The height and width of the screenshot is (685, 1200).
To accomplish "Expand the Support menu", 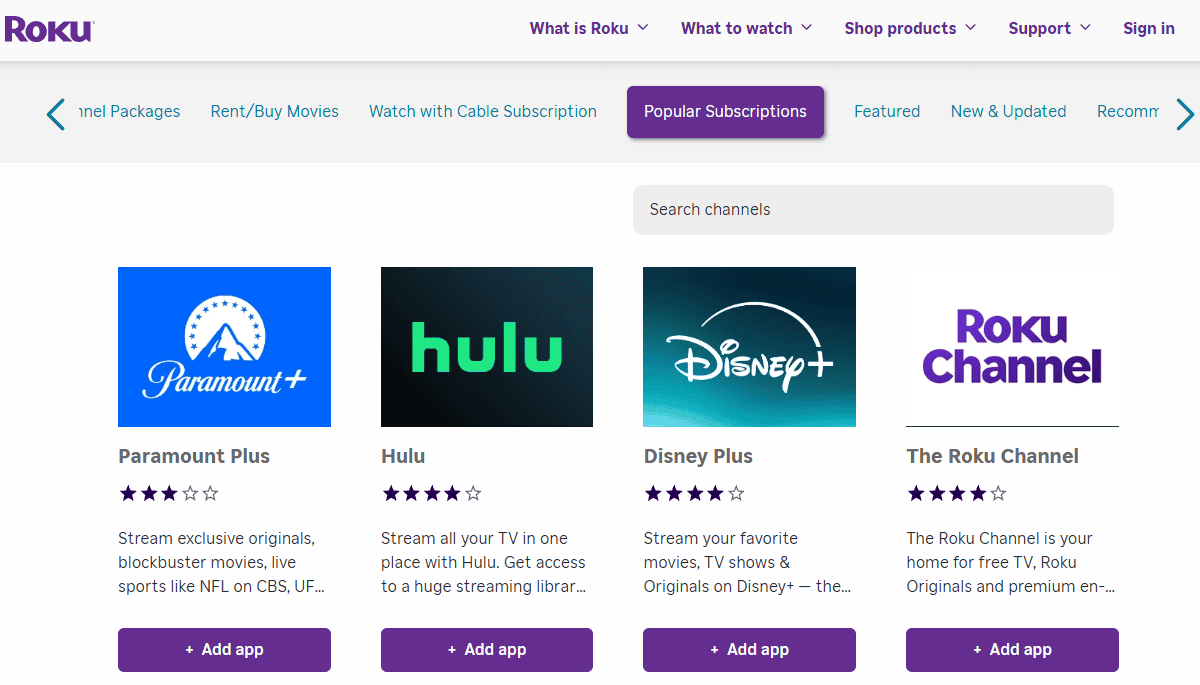I will pyautogui.click(x=1050, y=28).
